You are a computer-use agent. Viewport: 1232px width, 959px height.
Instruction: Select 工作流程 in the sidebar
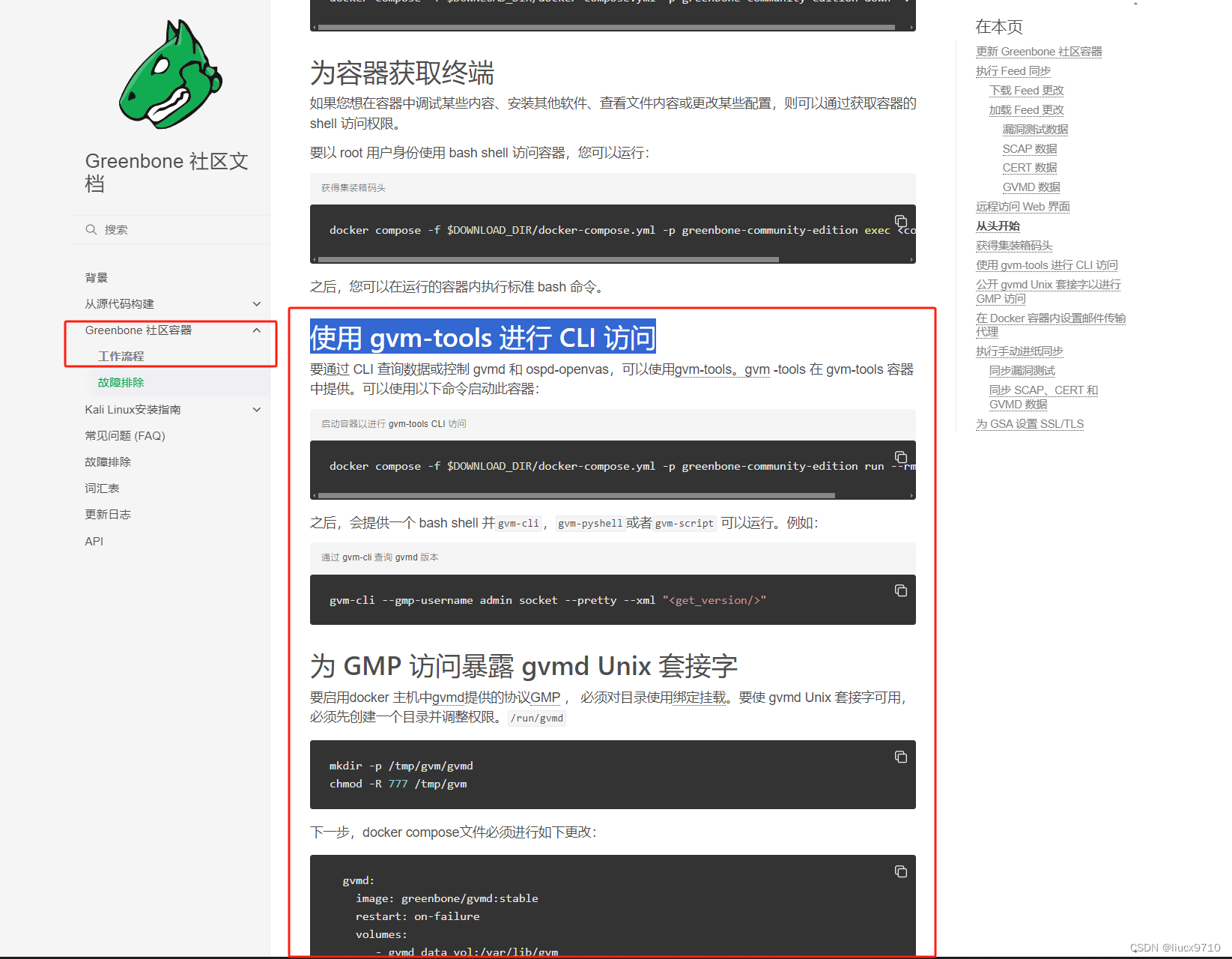tap(121, 355)
